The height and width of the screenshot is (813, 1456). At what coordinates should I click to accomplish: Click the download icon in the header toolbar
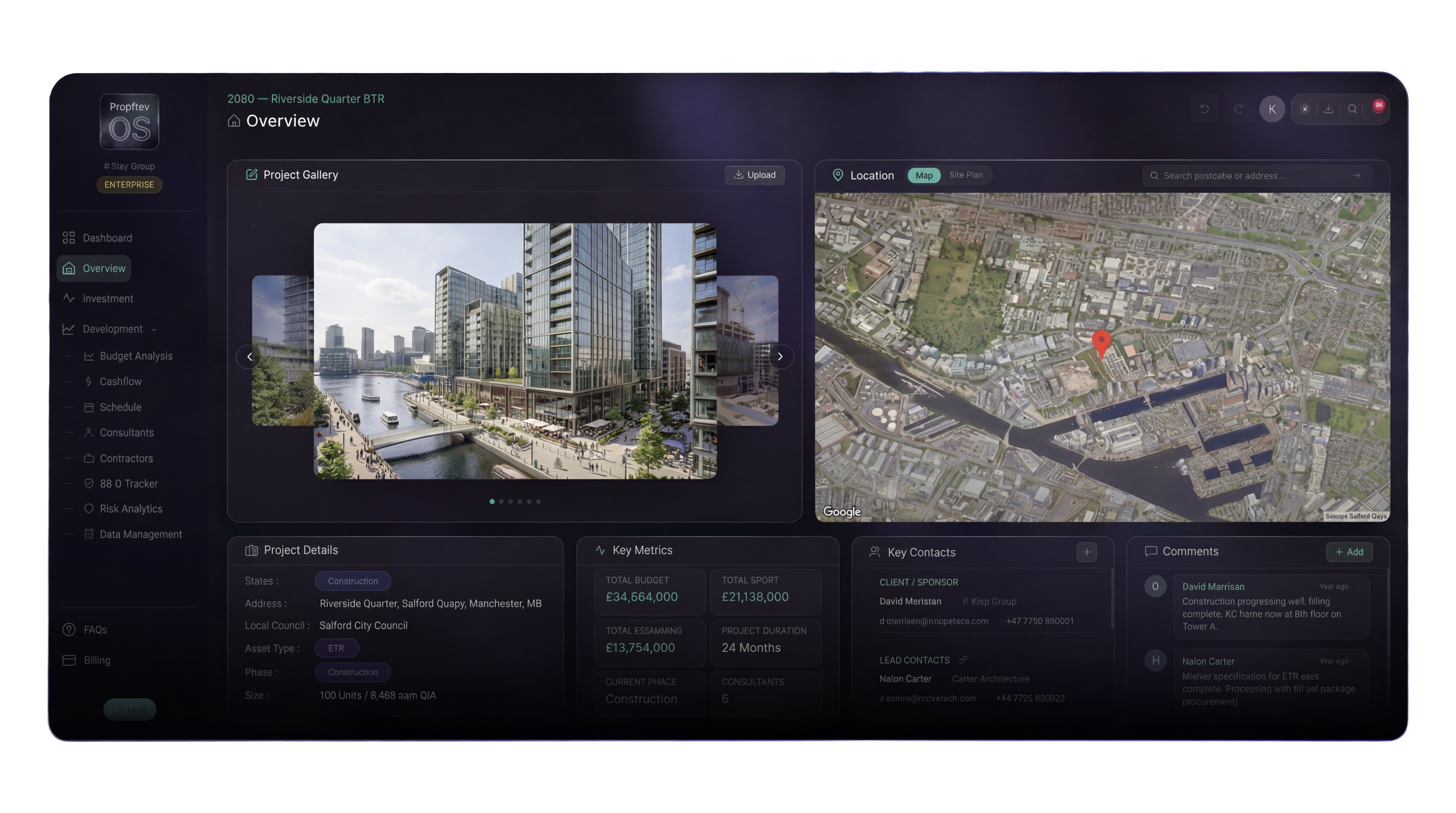(1328, 109)
